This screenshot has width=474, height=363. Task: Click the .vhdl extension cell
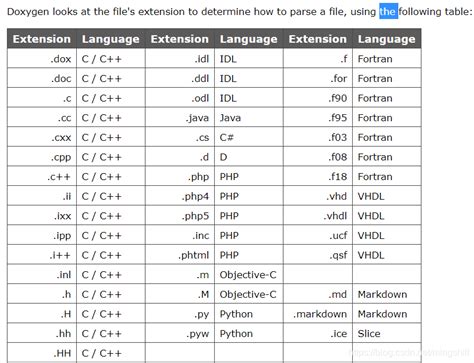click(x=318, y=216)
